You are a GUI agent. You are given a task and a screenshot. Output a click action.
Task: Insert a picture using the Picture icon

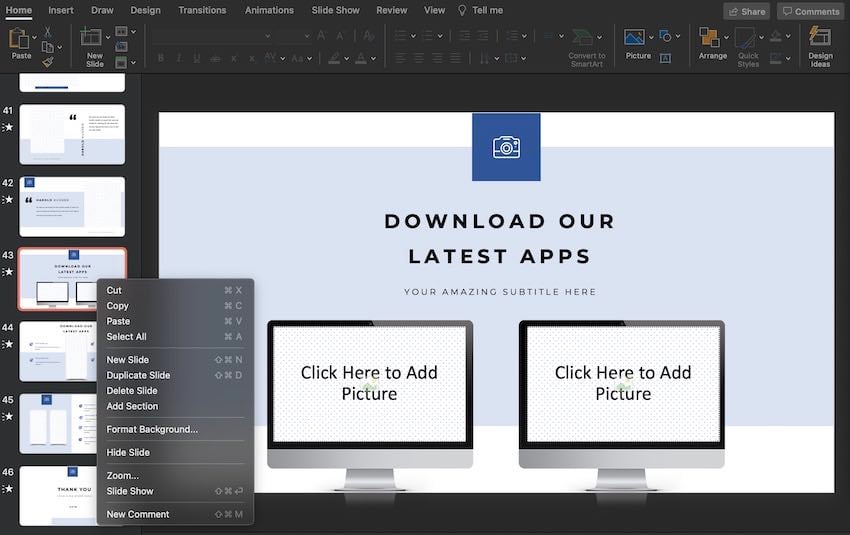pyautogui.click(x=634, y=37)
